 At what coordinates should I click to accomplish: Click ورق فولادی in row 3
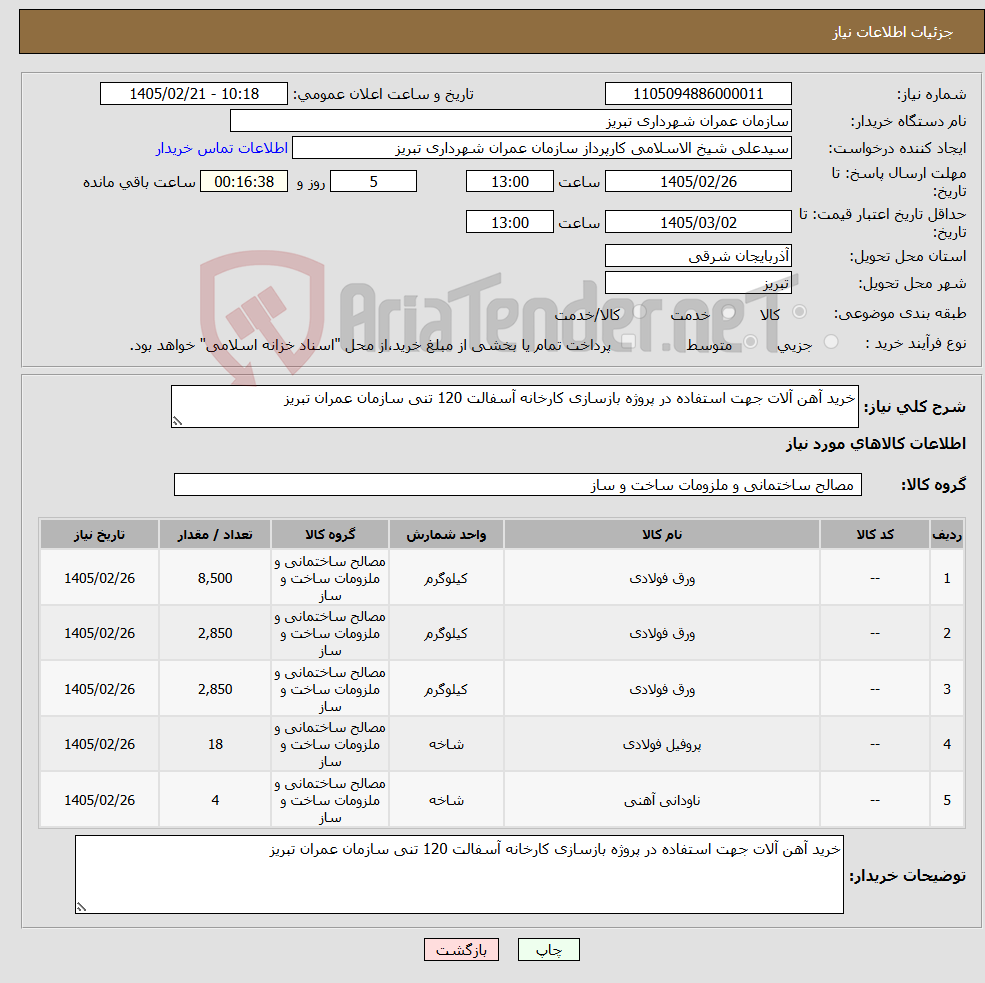click(x=661, y=689)
